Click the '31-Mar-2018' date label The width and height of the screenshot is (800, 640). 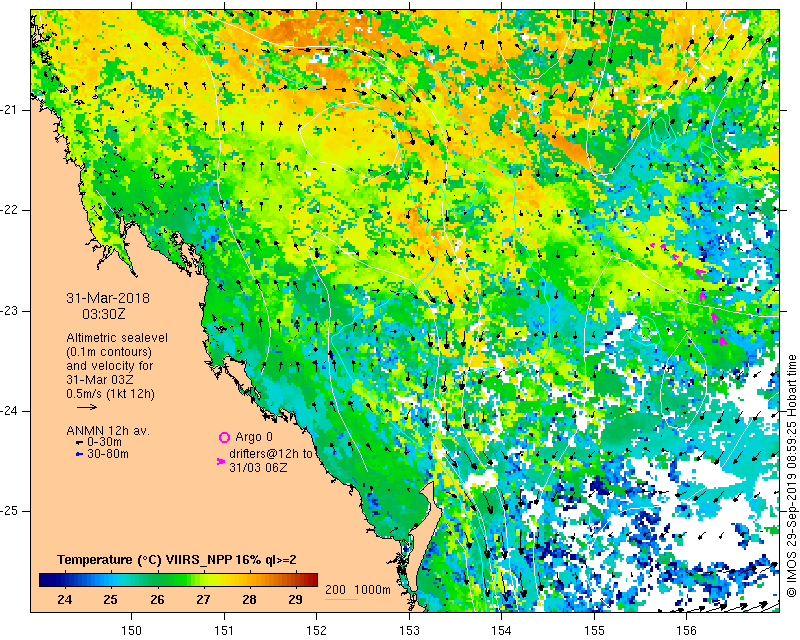pyautogui.click(x=108, y=298)
